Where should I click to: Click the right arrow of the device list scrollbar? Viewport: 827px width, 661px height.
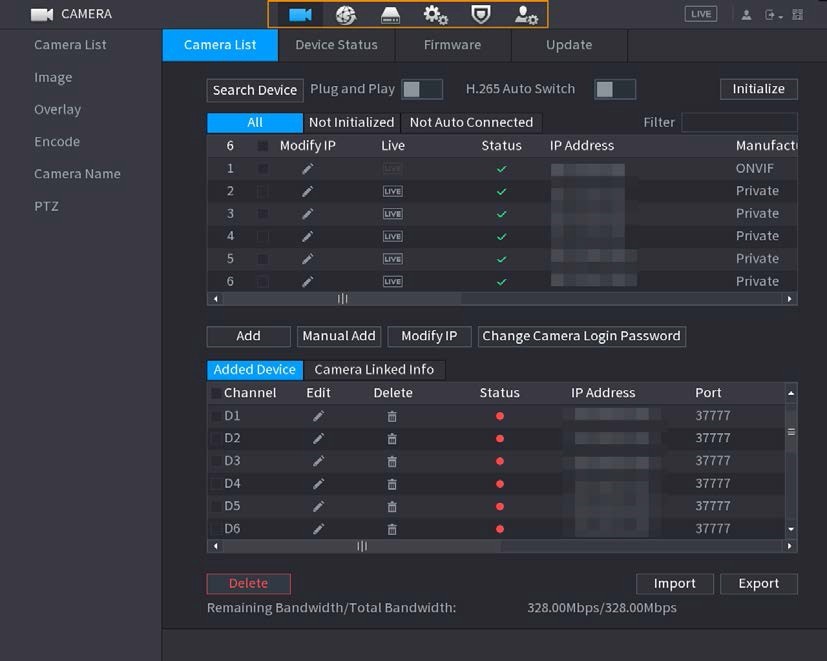(789, 299)
